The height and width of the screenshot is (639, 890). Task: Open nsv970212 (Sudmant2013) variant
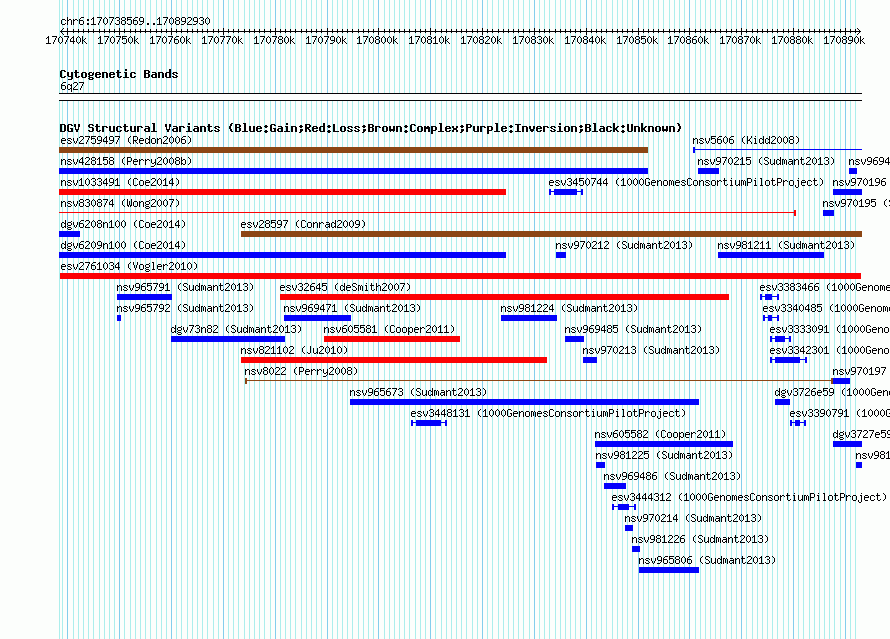[x=624, y=245]
